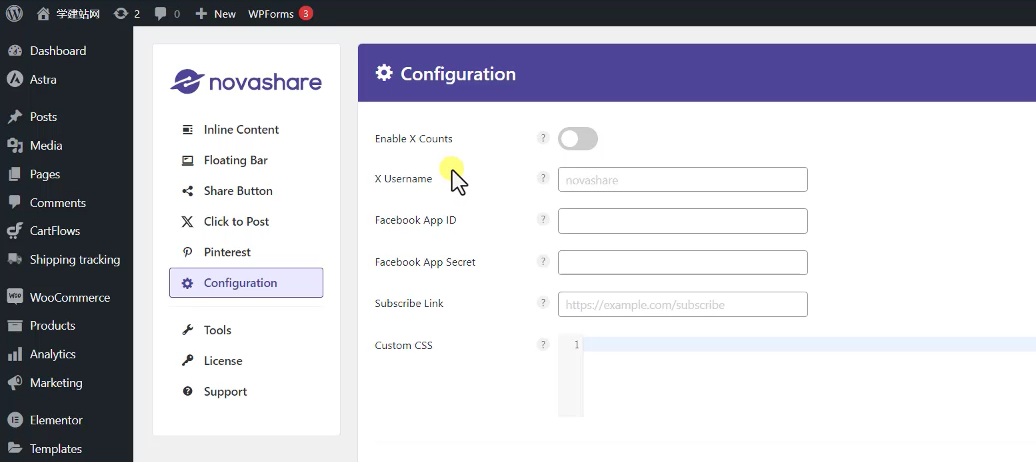Open the New content menu in admin bar
The image size is (1036, 462).
(x=215, y=14)
